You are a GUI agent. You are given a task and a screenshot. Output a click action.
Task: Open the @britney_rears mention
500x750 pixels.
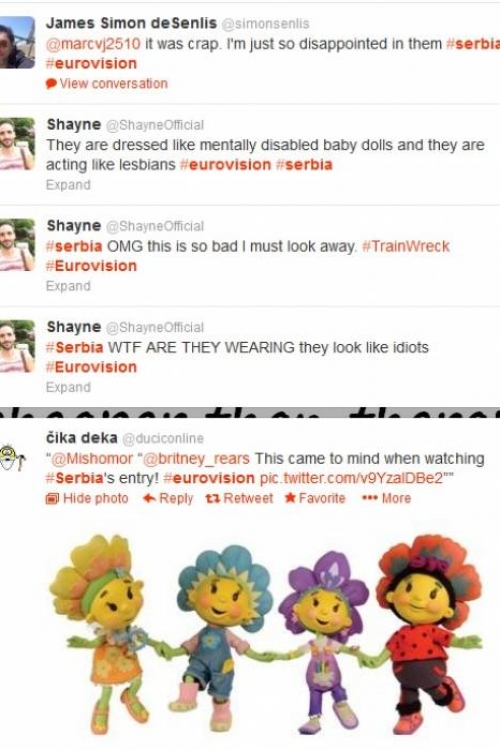(196, 458)
